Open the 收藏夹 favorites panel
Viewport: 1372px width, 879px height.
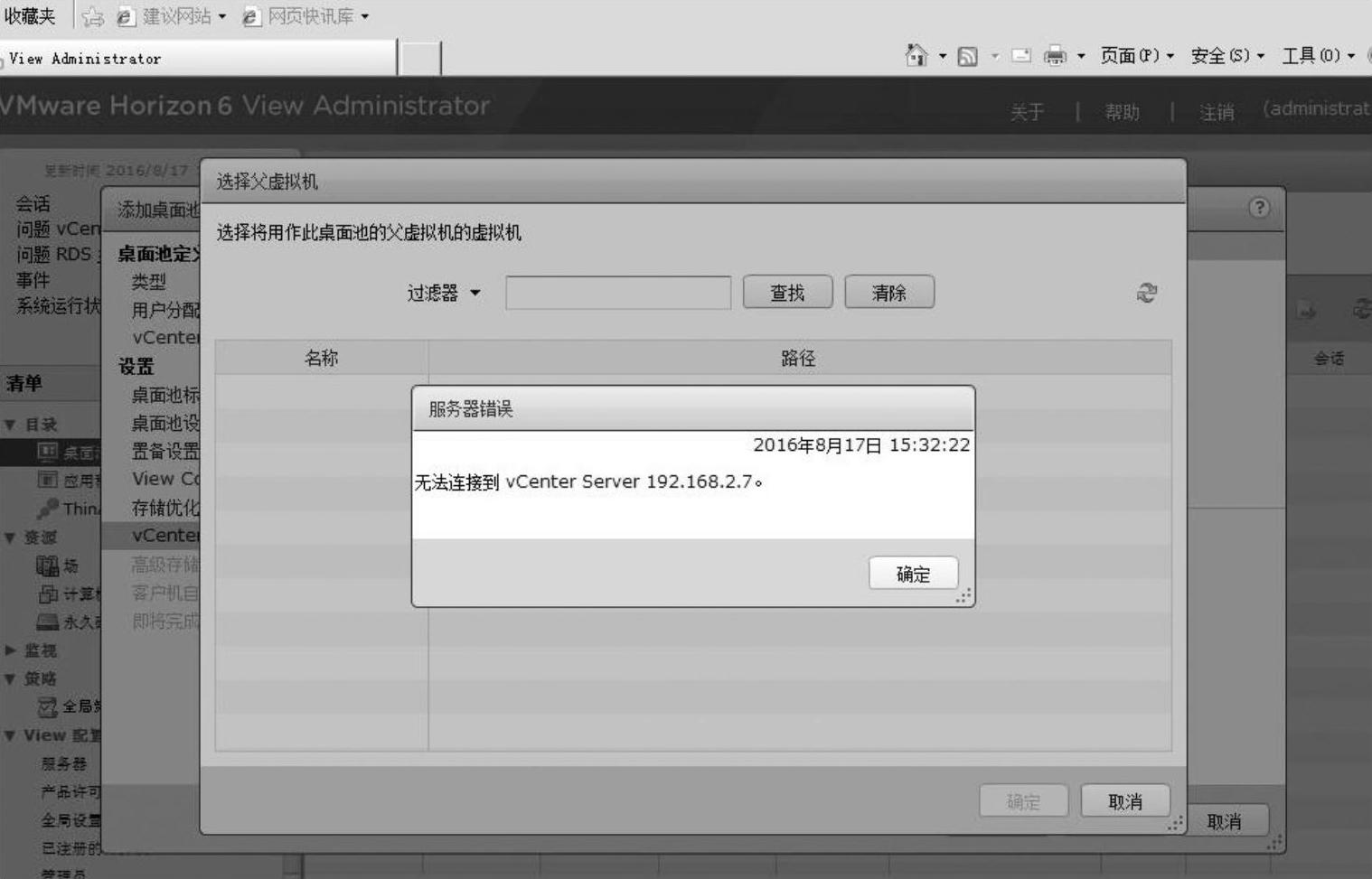coord(30,16)
